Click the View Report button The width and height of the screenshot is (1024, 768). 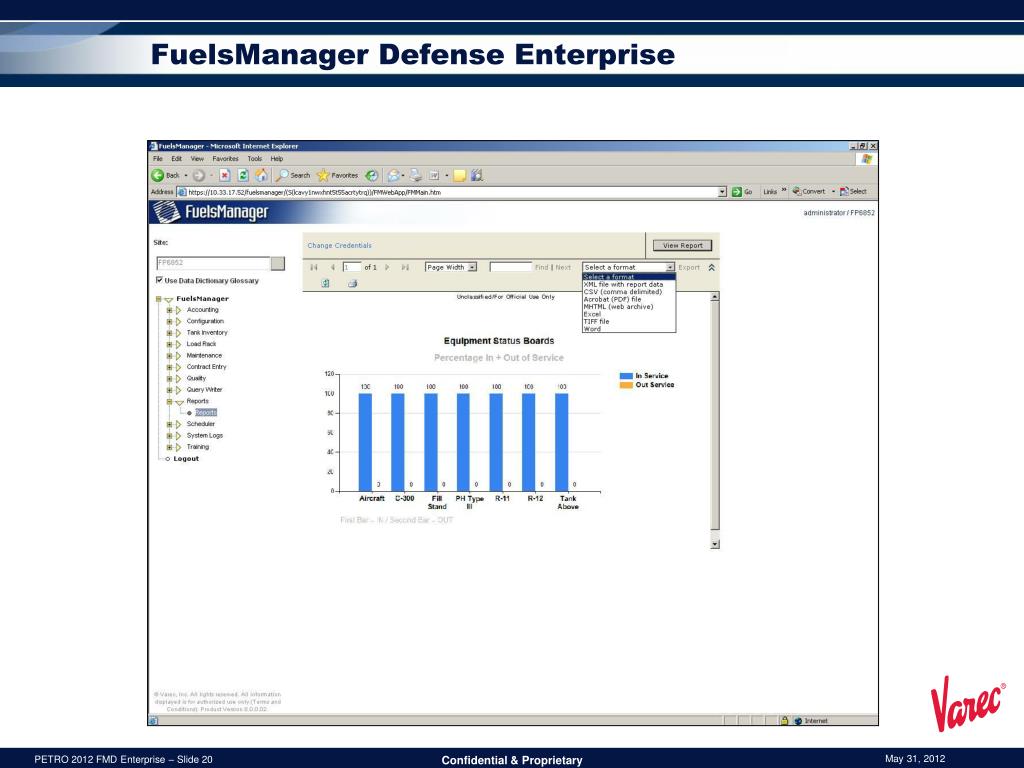682,246
